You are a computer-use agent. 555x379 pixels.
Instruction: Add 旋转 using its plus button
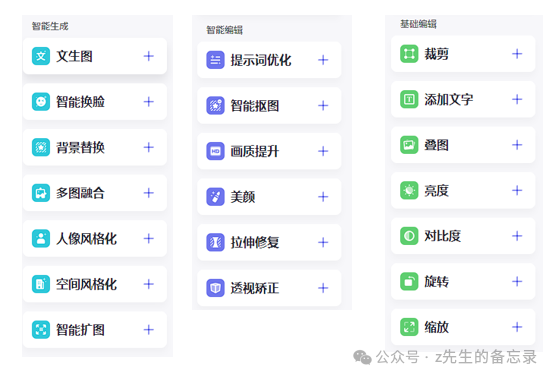(517, 282)
